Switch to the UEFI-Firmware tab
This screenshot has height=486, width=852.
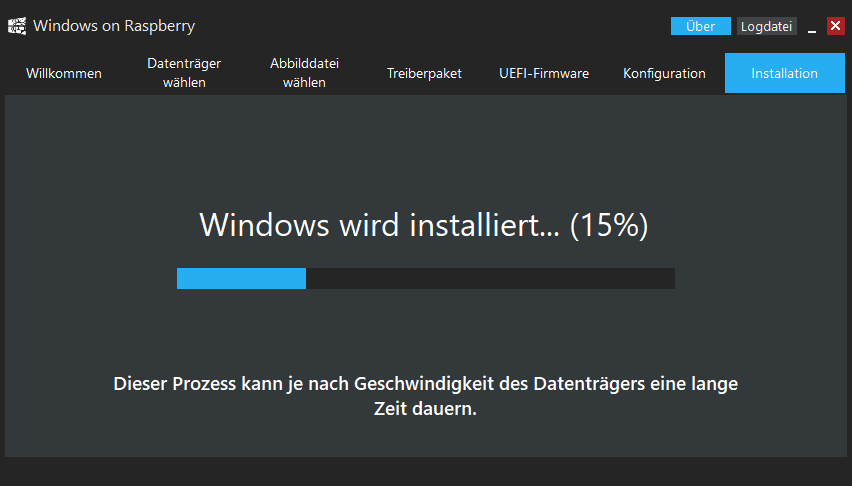tap(544, 73)
